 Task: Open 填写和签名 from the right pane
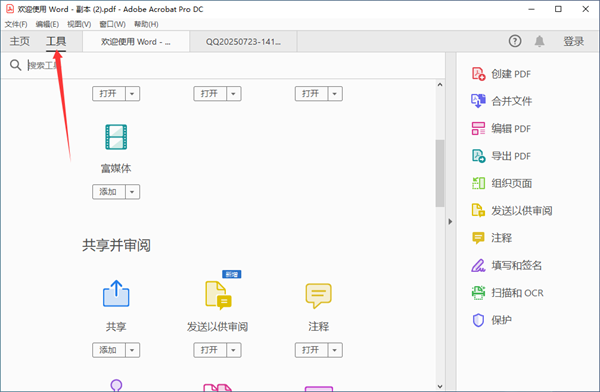(x=506, y=265)
